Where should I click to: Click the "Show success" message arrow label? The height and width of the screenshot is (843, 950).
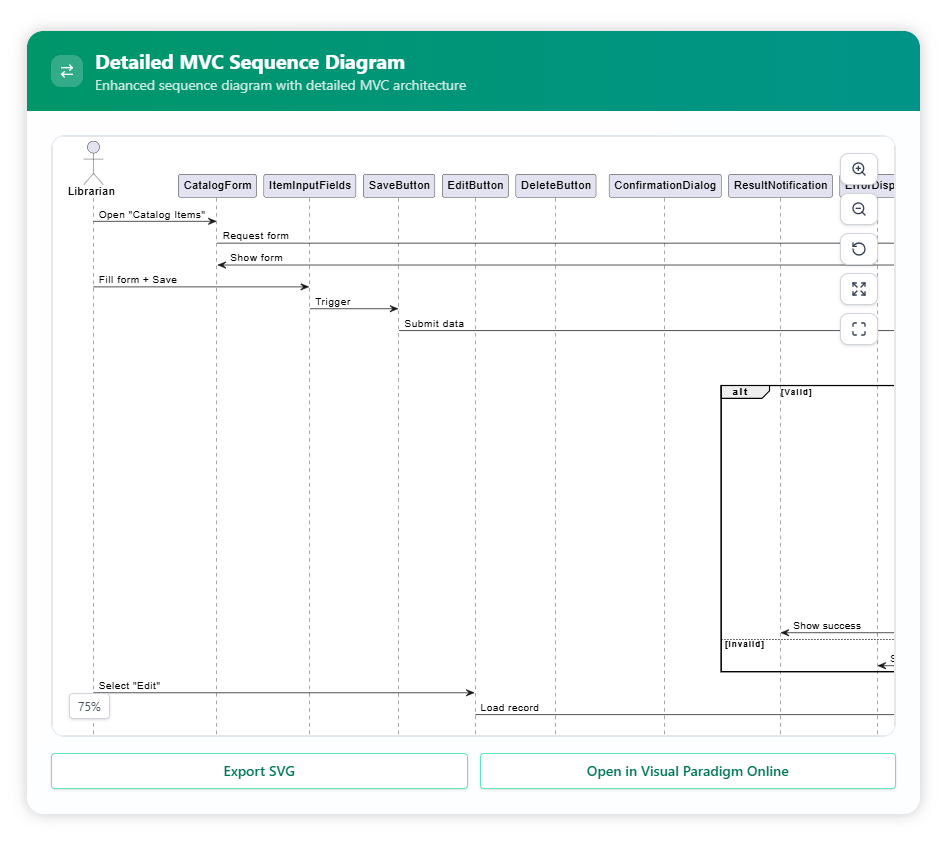pos(826,626)
